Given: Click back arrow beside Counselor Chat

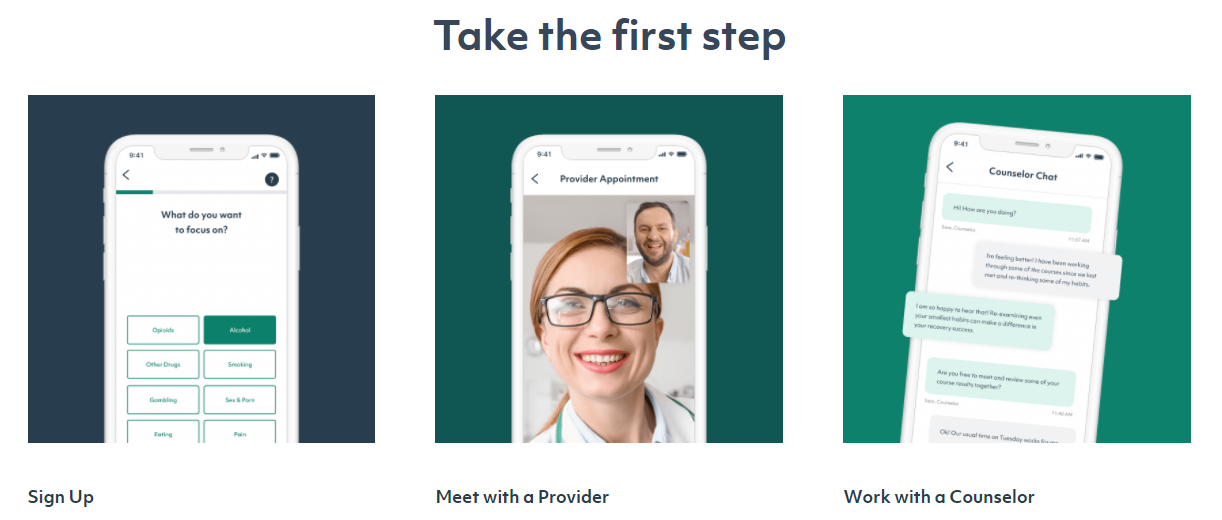Looking at the screenshot, I should [x=950, y=167].
